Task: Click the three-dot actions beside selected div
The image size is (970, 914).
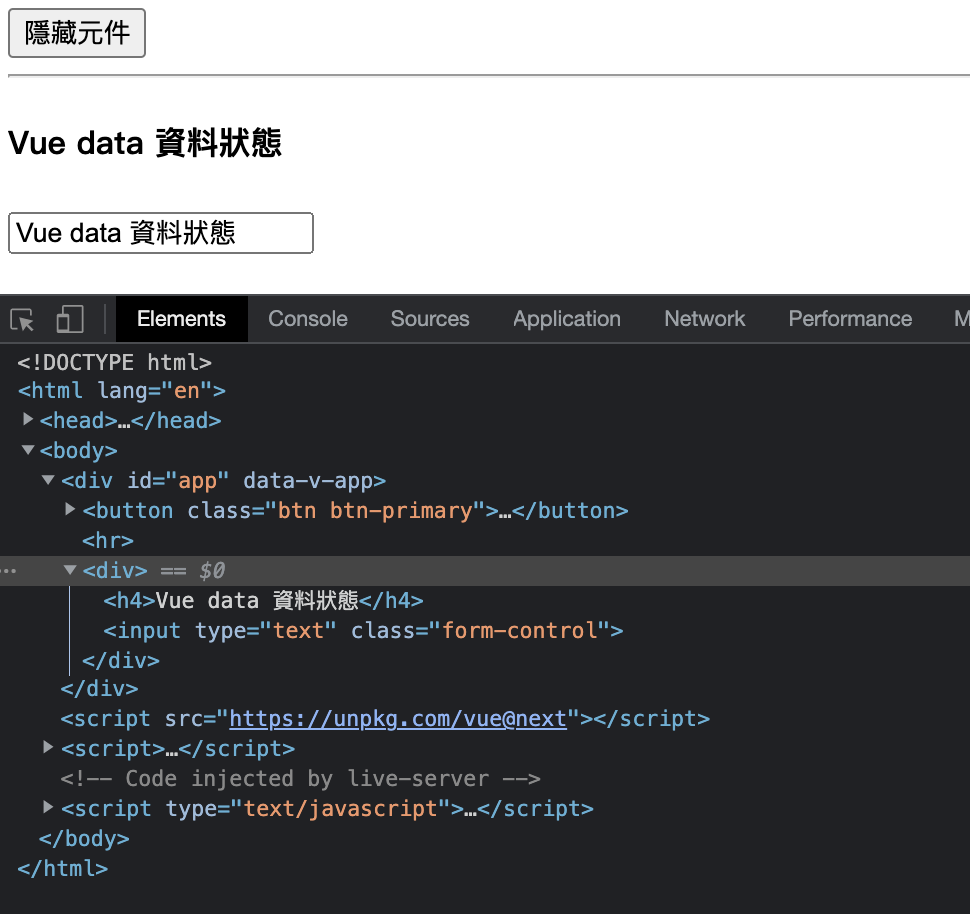Action: pyautogui.click(x=9, y=571)
